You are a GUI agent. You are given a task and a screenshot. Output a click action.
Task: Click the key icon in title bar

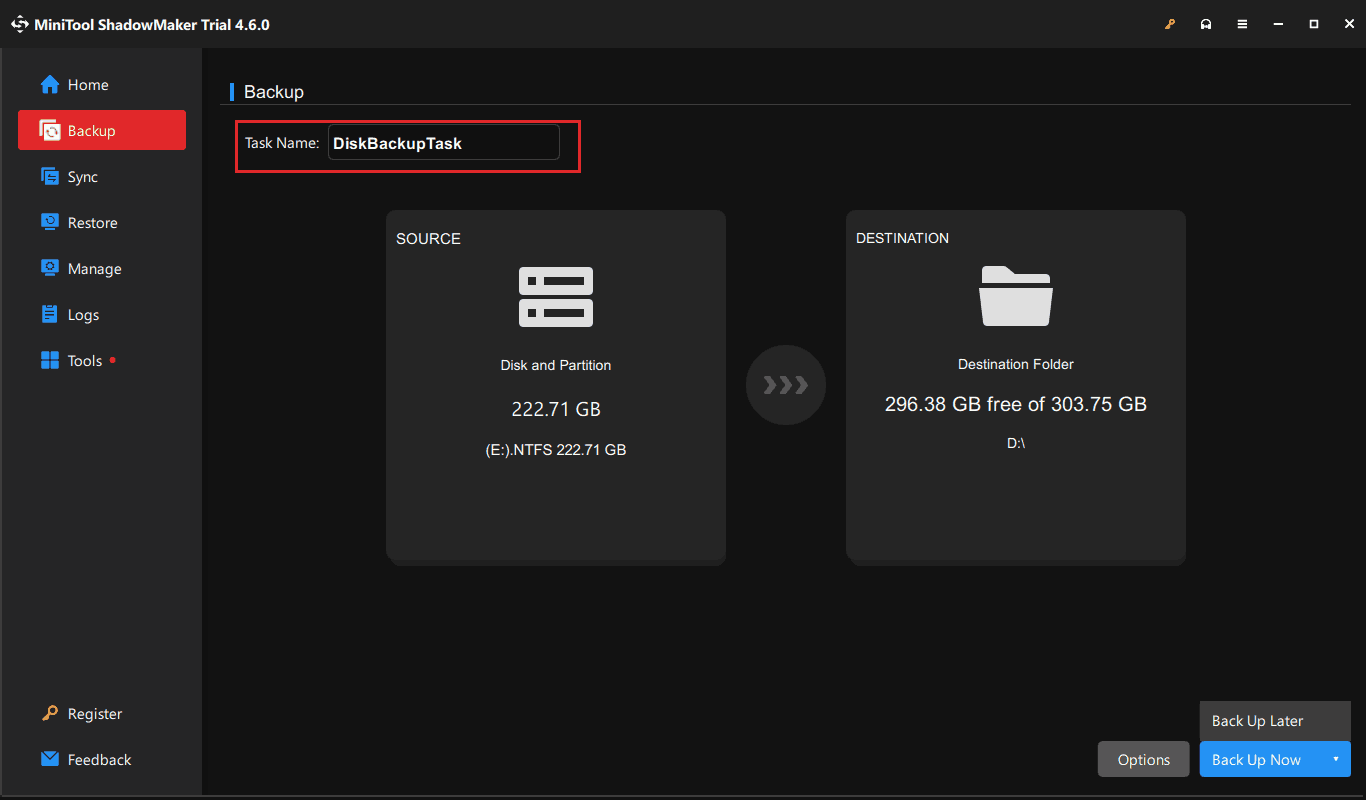[1170, 24]
